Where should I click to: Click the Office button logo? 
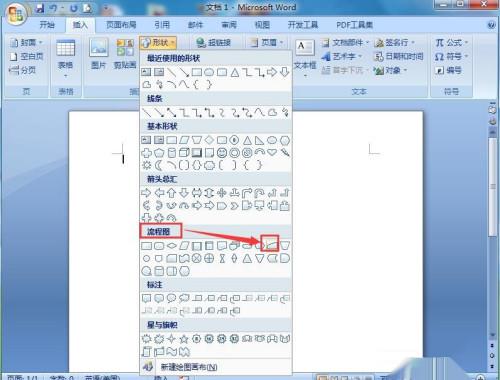tap(16, 14)
